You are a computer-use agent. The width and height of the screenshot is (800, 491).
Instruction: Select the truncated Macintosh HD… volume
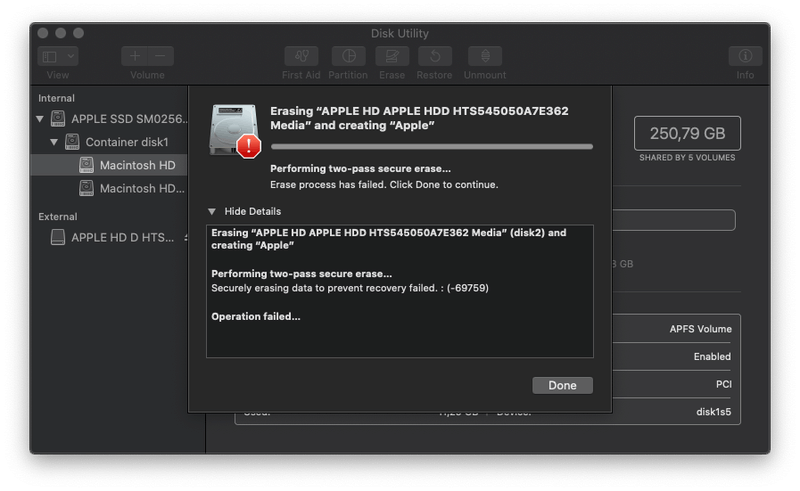[x=109, y=188]
